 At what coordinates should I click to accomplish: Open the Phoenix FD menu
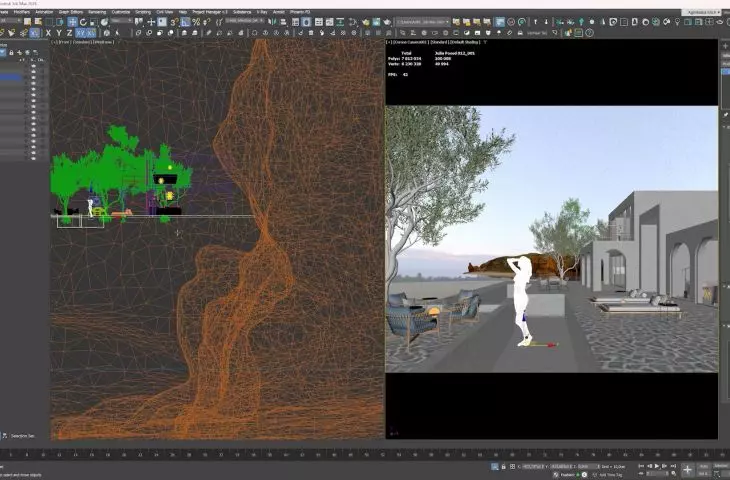[x=300, y=12]
